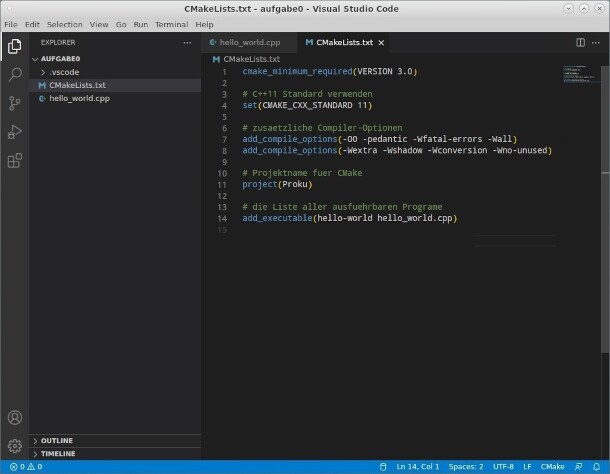The width and height of the screenshot is (610, 474).
Task: Open the Selection menu
Action: [x=65, y=25]
